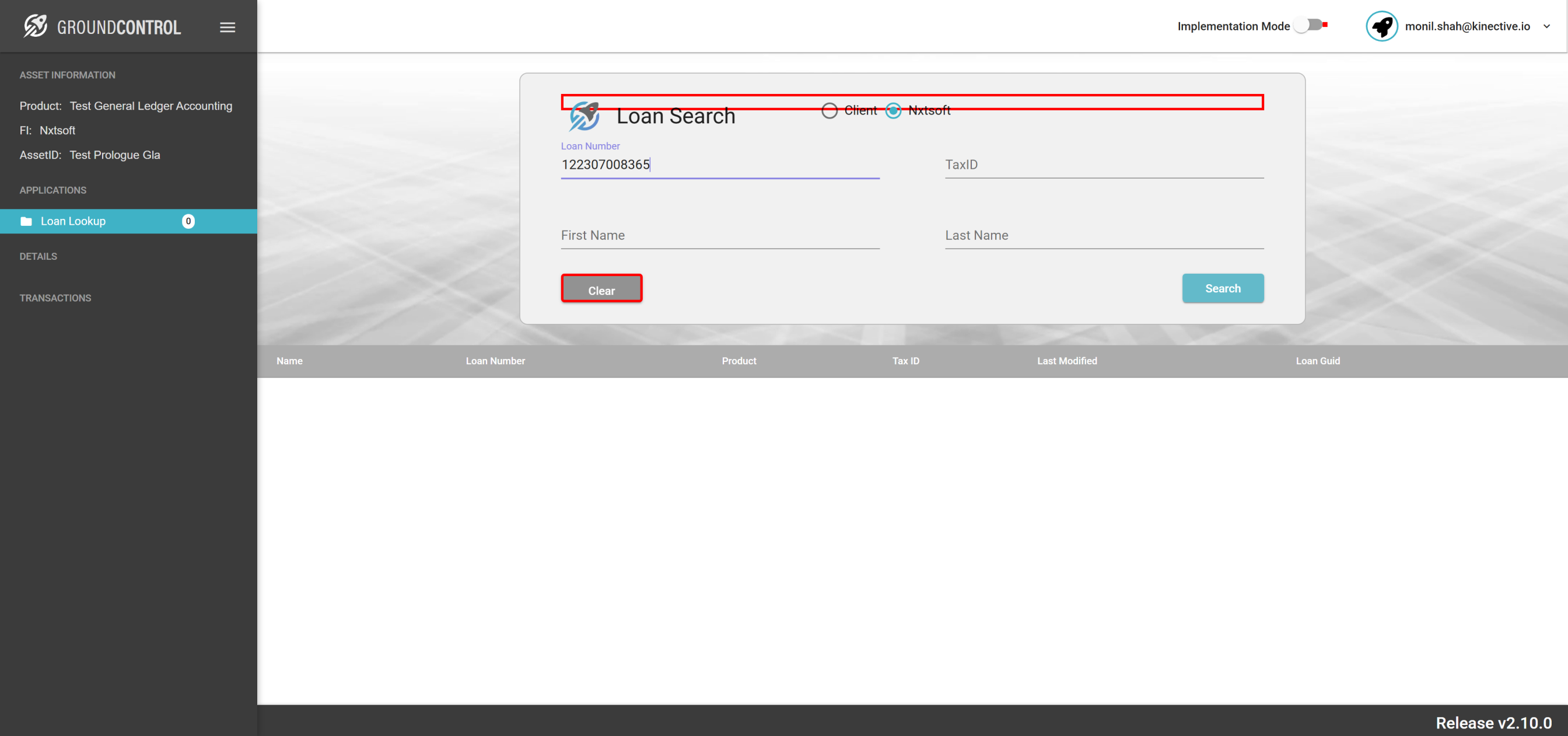
Task: Click the Loan Lookup count badge
Action: [x=188, y=221]
